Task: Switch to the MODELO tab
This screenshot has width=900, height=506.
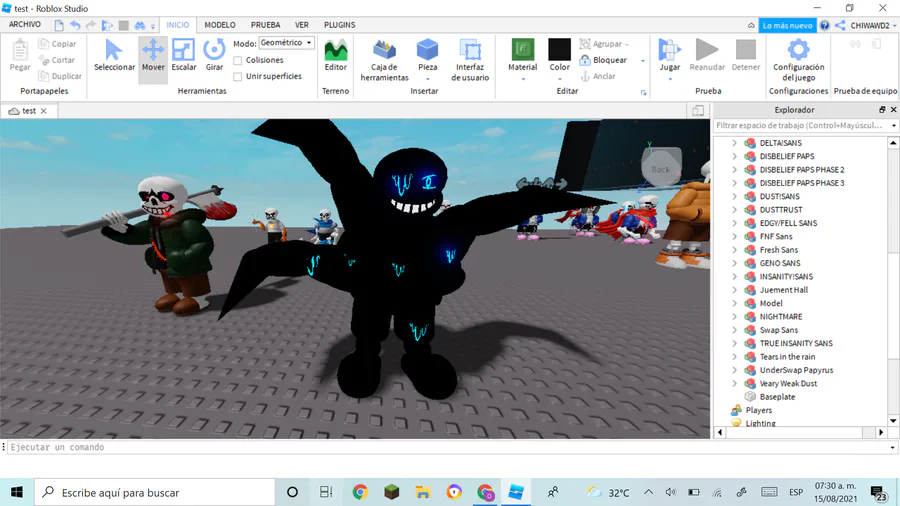Action: [220, 25]
